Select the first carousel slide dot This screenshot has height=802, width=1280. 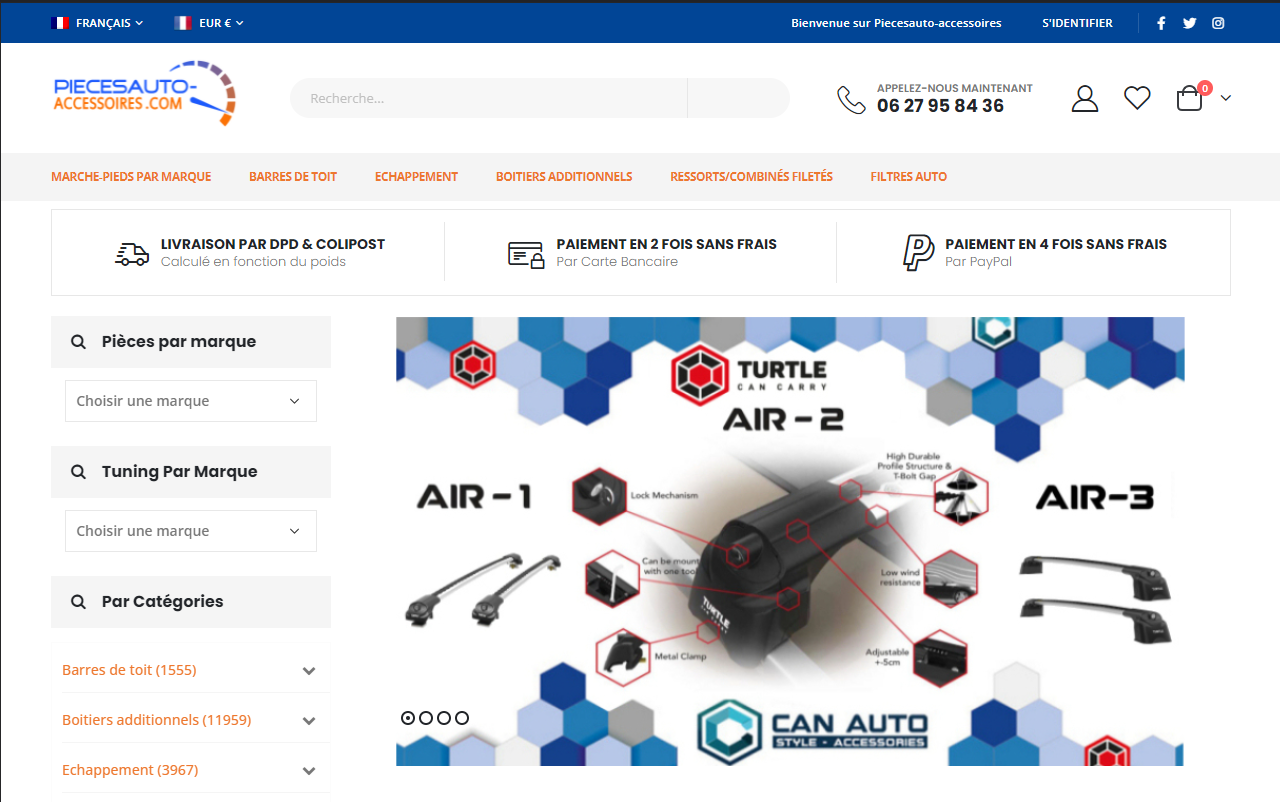[408, 718]
